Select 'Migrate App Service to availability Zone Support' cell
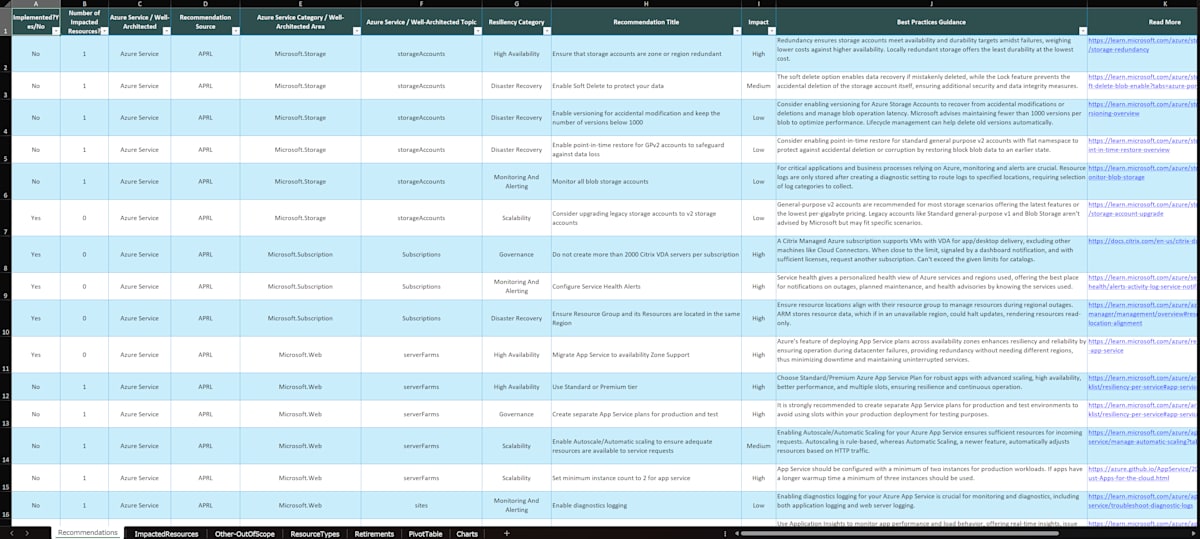The height and width of the screenshot is (539, 1200). (645, 354)
